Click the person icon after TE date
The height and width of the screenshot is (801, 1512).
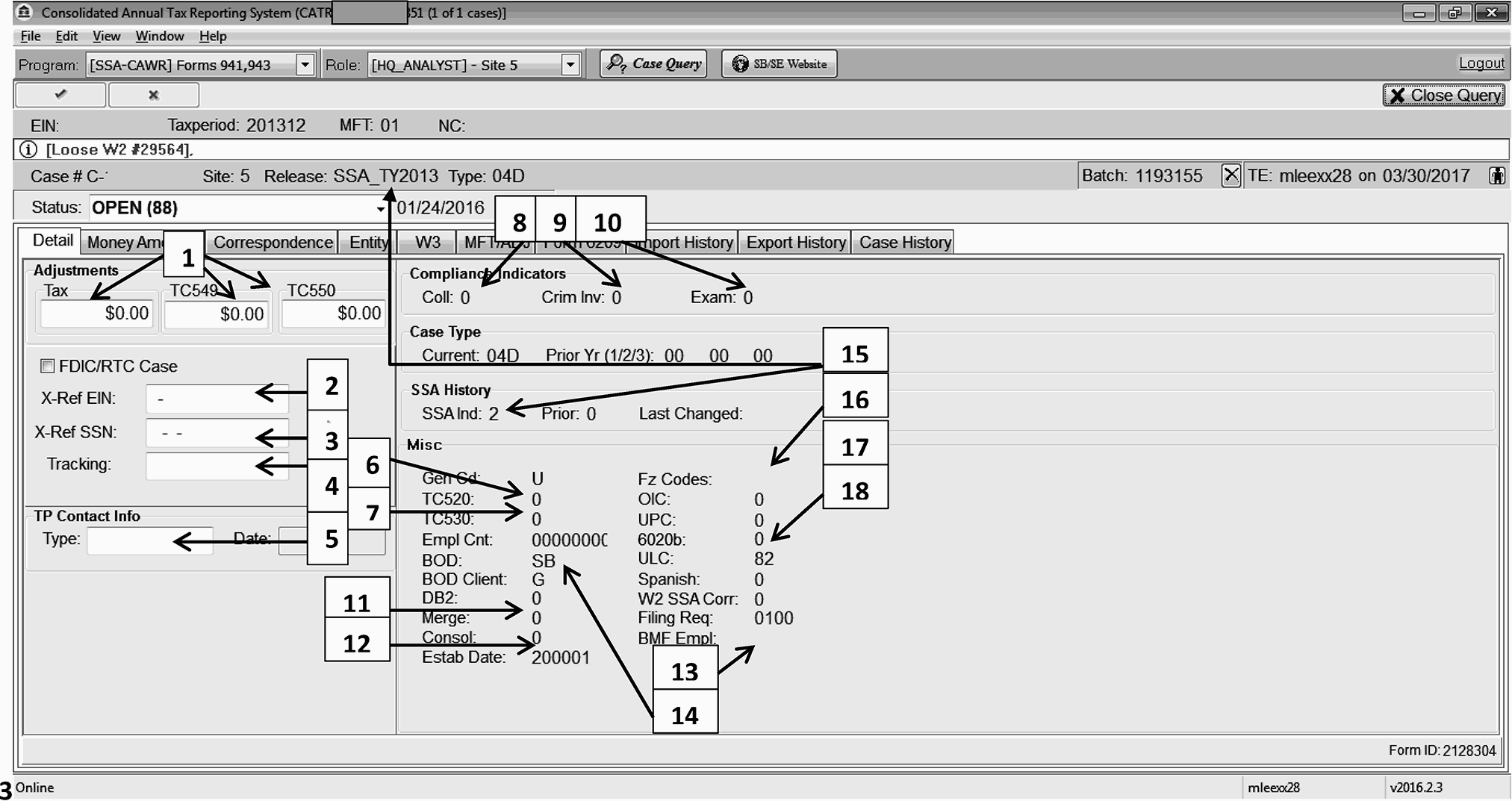click(x=1496, y=175)
